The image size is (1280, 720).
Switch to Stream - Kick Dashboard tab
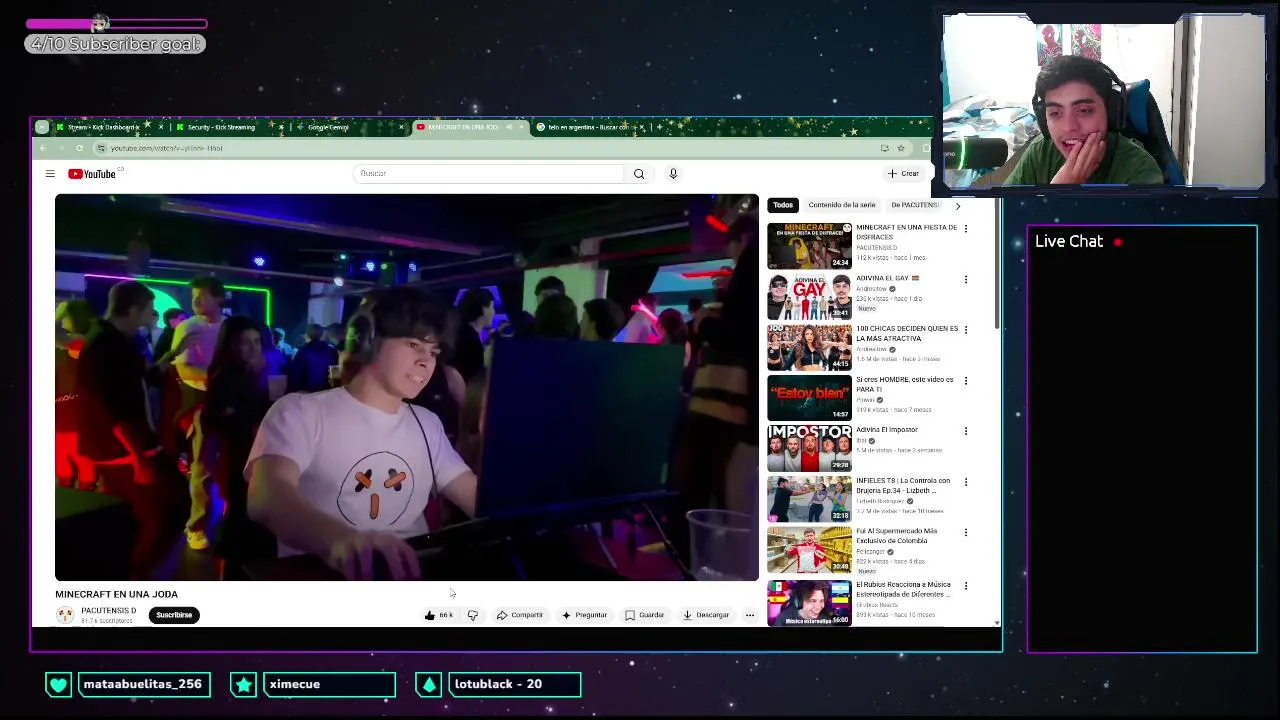point(104,127)
